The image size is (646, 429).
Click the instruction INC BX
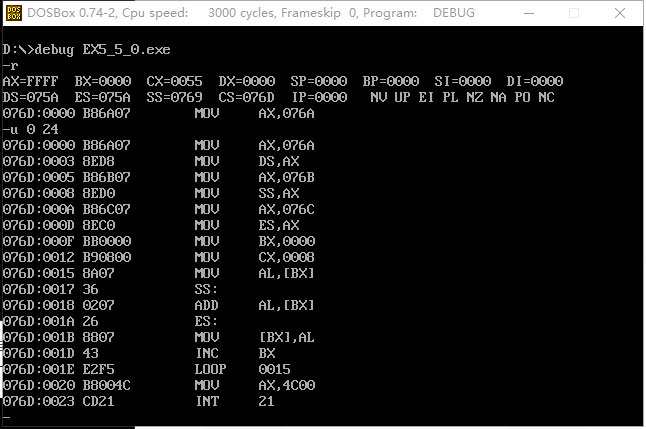[235, 353]
